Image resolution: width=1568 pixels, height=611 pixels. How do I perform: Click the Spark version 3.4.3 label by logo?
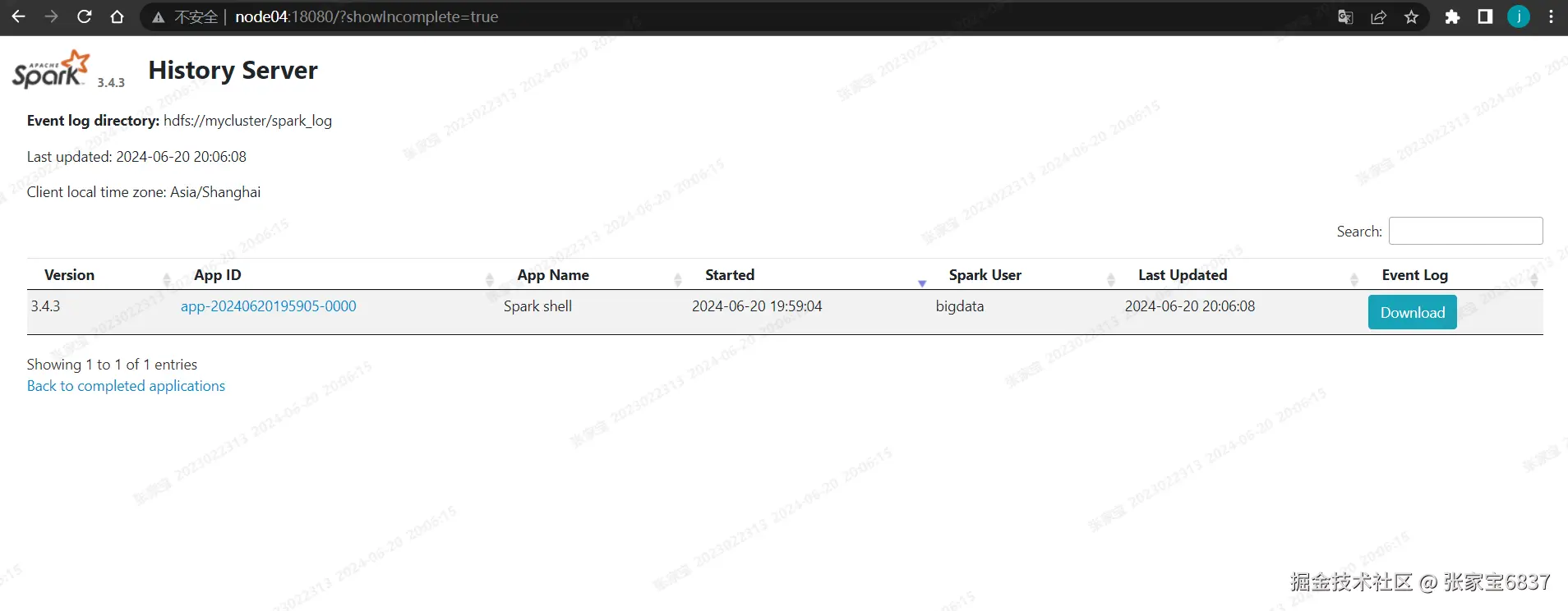click(111, 82)
